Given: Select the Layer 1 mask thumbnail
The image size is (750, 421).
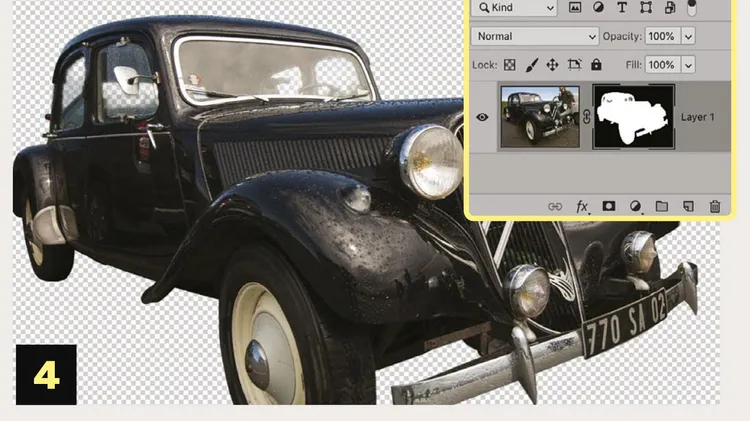Looking at the screenshot, I should coord(634,117).
